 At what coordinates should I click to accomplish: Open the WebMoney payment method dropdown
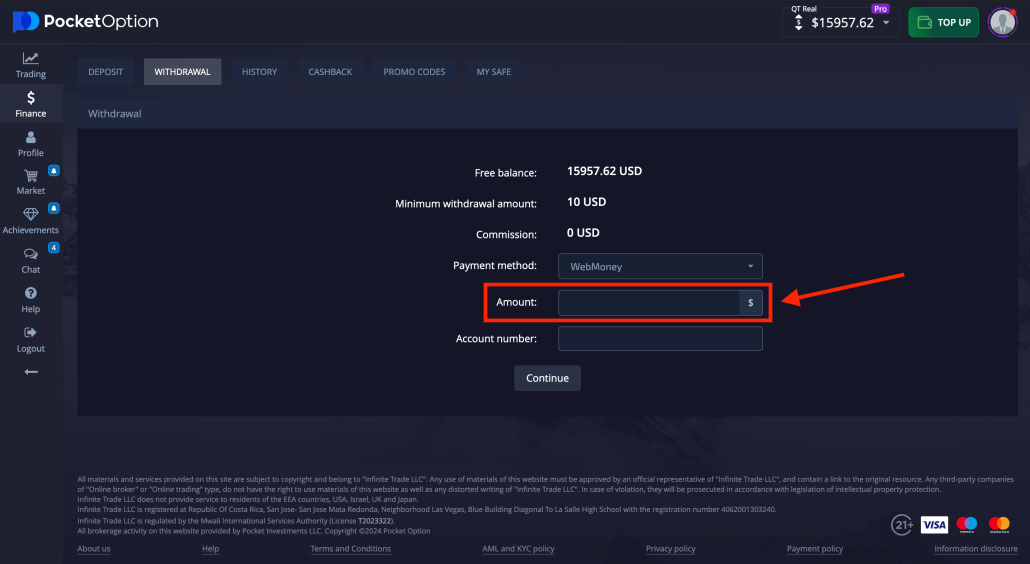660,266
